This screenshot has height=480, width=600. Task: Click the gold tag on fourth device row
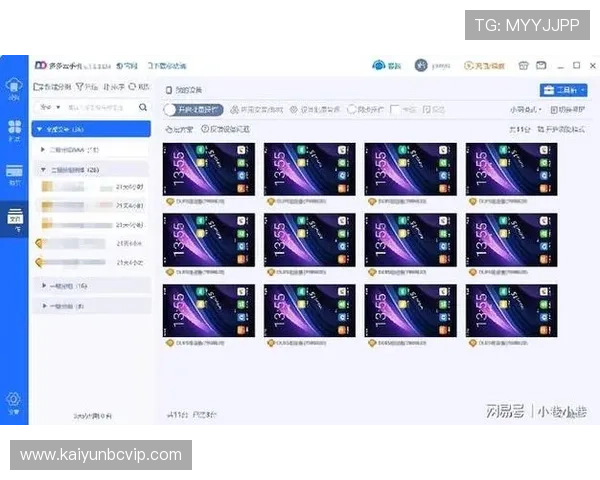pyautogui.click(x=38, y=243)
